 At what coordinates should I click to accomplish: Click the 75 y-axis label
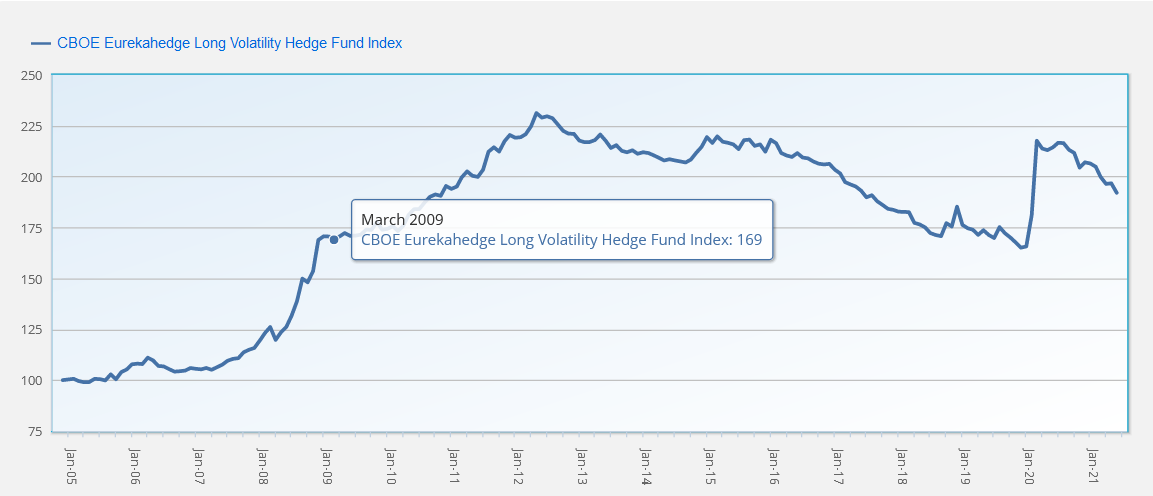pyautogui.click(x=34, y=432)
